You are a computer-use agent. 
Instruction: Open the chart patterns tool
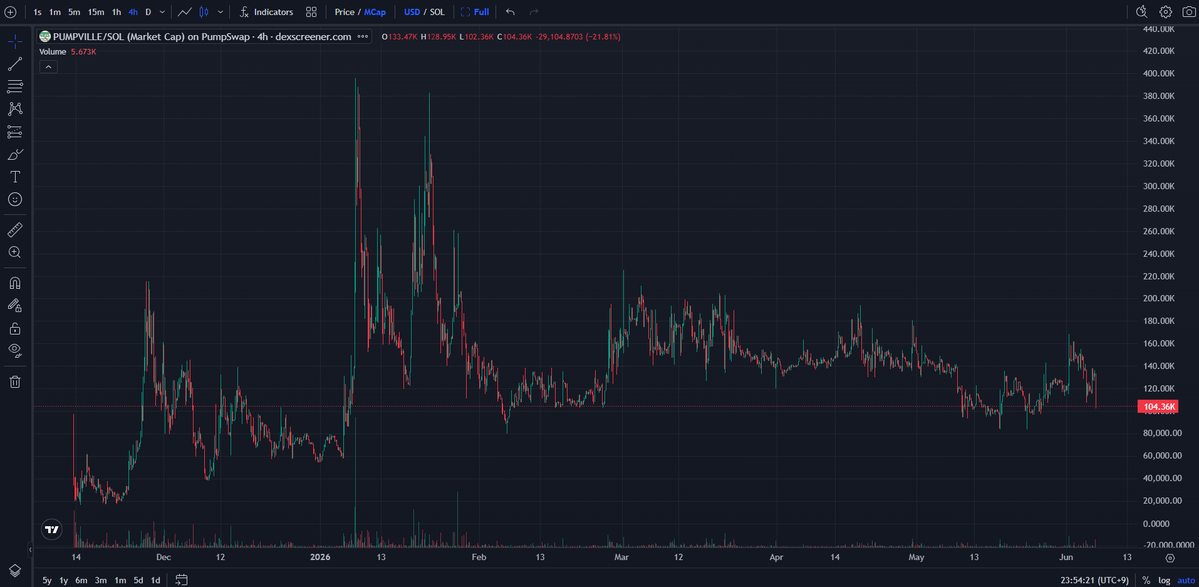15,109
